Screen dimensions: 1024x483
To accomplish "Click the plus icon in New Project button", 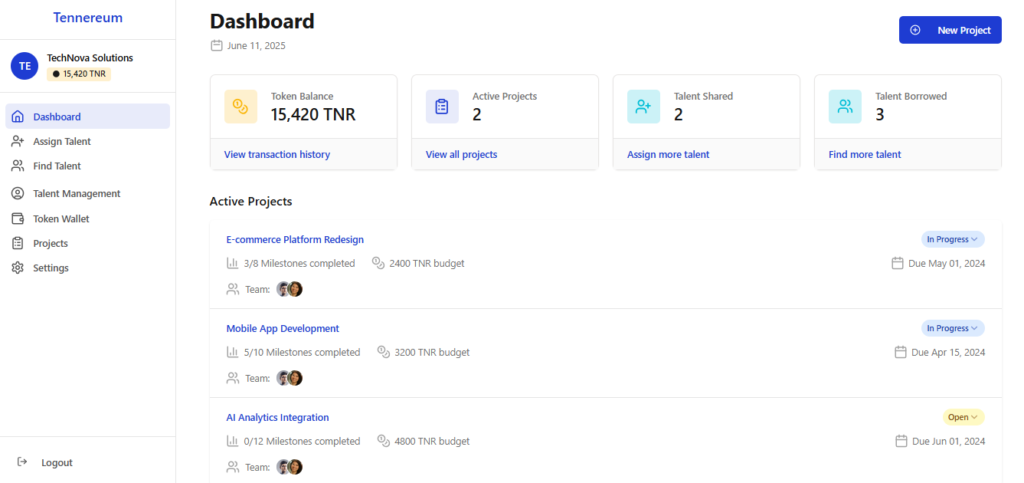I will 915,30.
